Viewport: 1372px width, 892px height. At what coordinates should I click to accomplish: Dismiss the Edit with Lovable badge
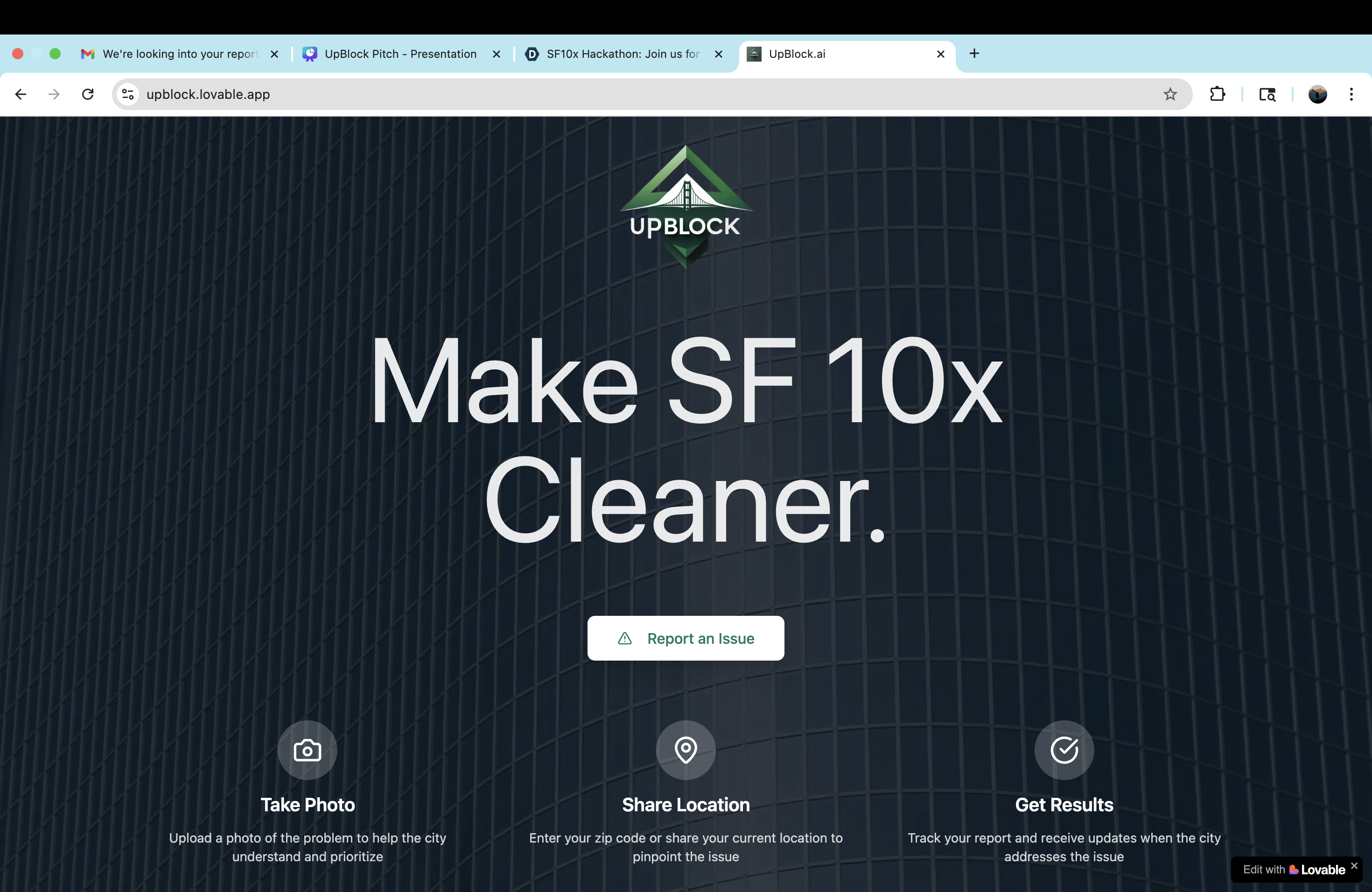tap(1354, 865)
